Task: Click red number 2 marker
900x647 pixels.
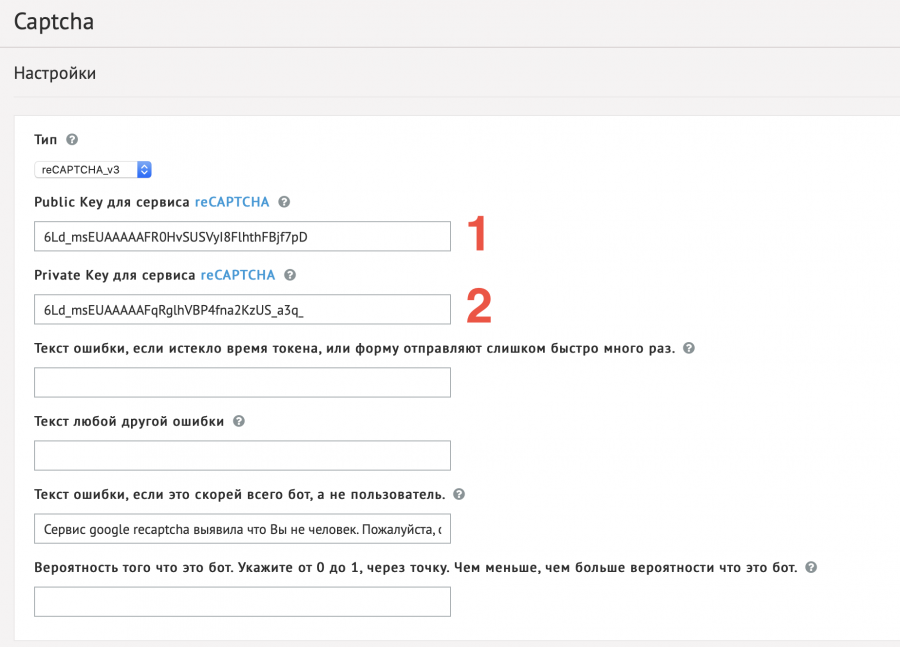Action: point(480,307)
